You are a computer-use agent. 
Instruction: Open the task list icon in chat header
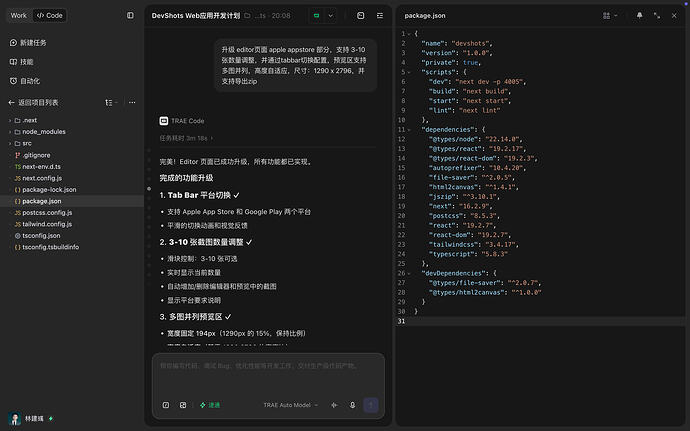click(x=380, y=15)
